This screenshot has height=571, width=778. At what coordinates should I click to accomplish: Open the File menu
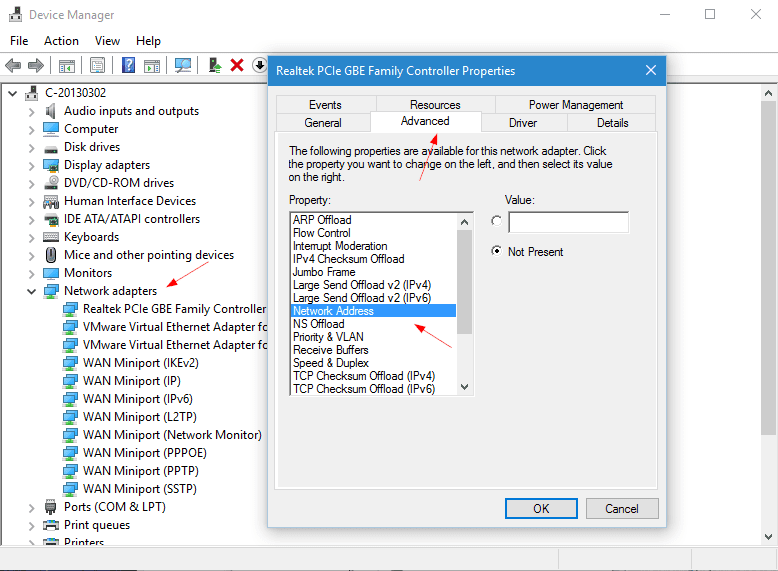(x=19, y=41)
